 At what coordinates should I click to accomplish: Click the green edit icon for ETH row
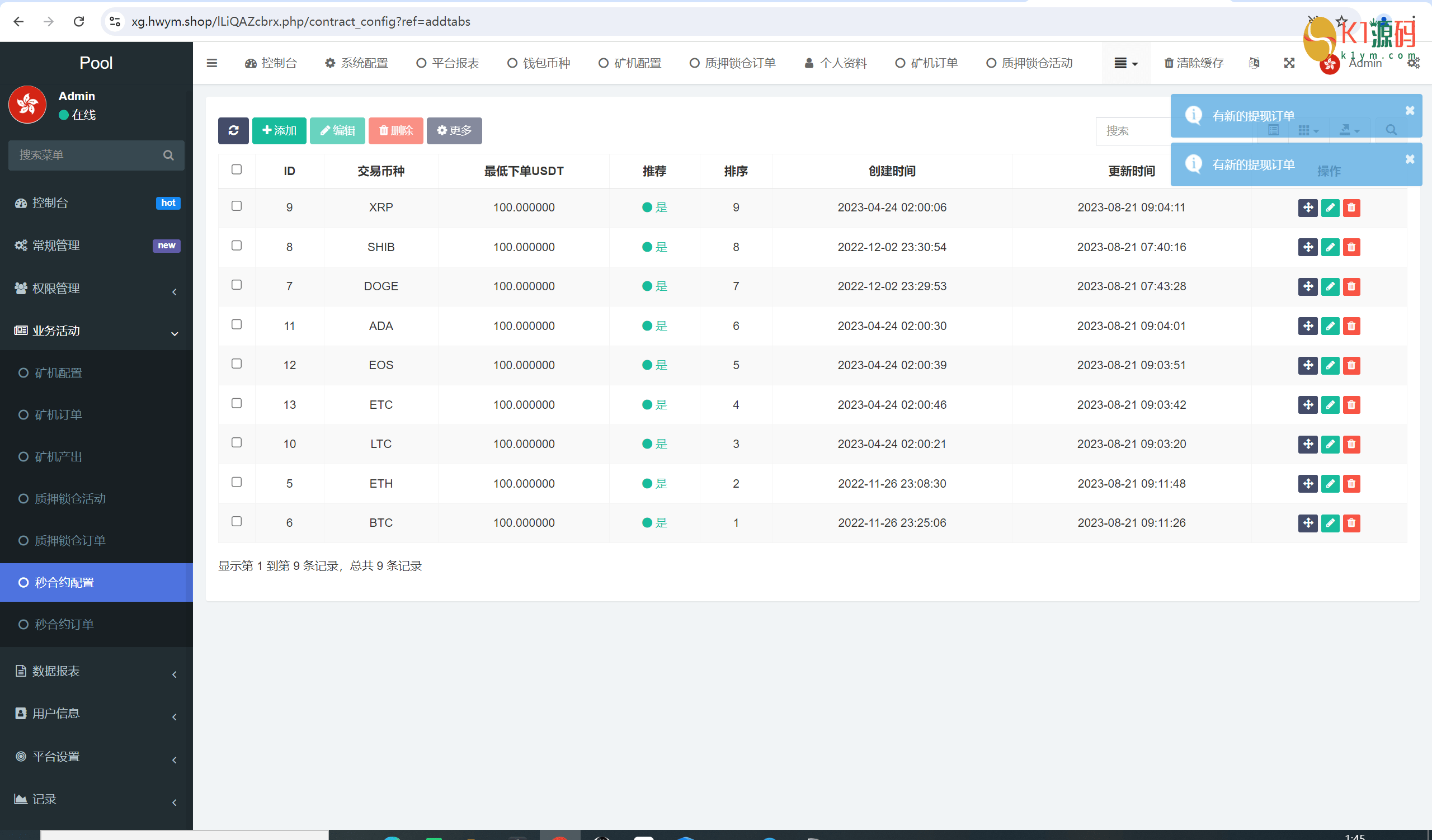(x=1330, y=483)
